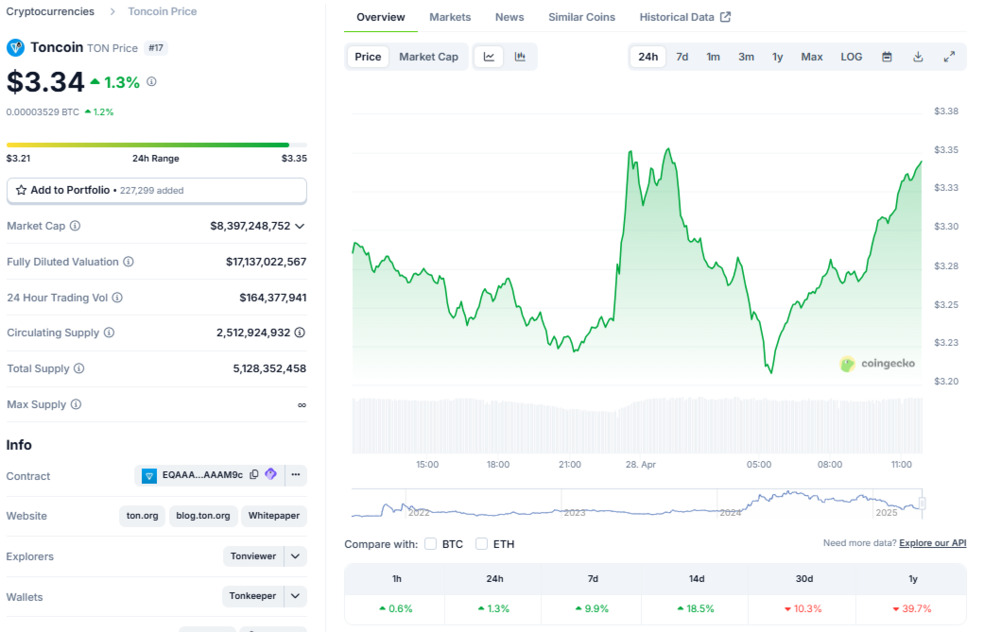Select 3m chart timeframe
The width and height of the screenshot is (984, 632).
click(746, 57)
